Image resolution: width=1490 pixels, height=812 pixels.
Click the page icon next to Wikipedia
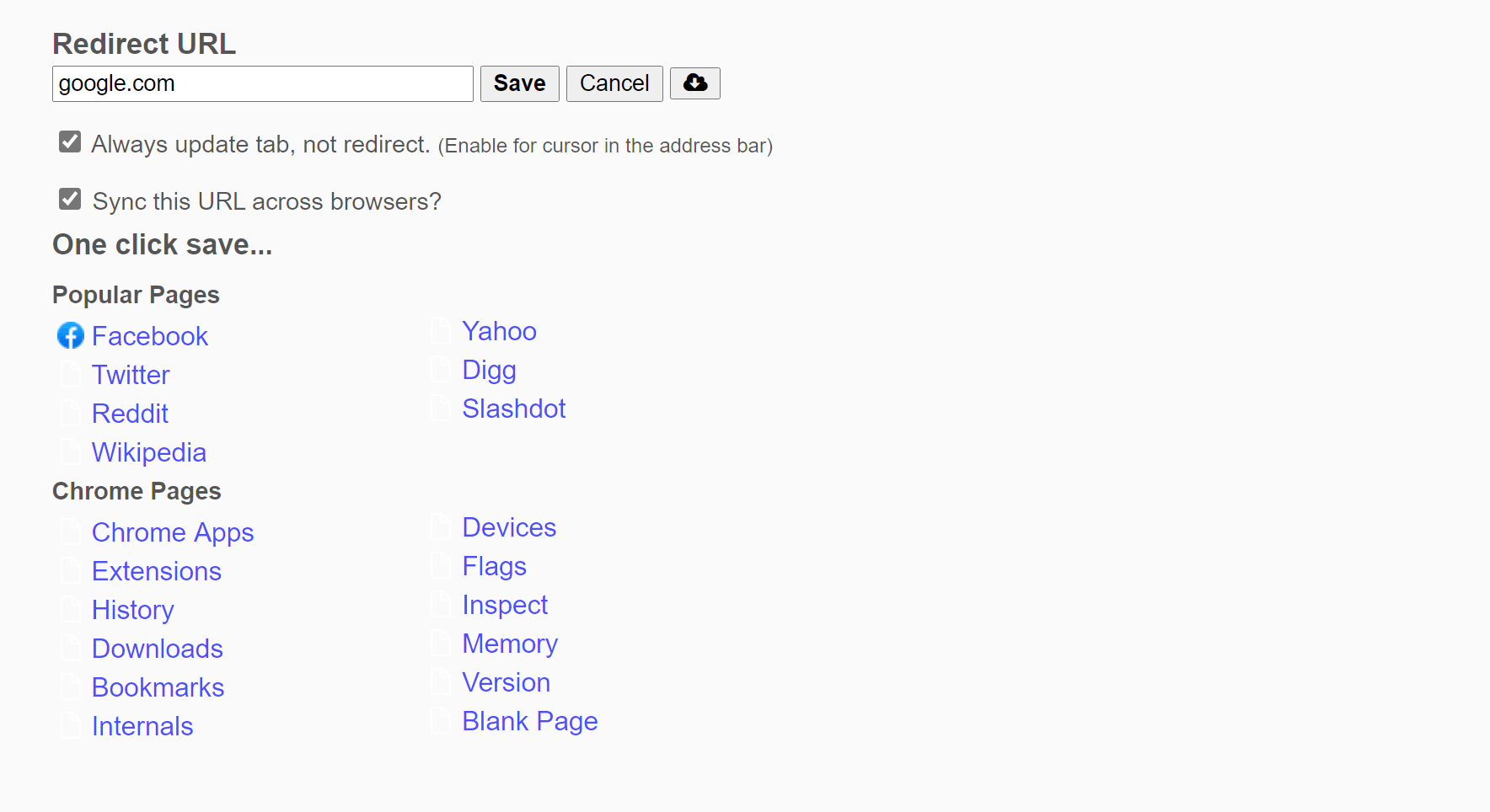point(71,451)
